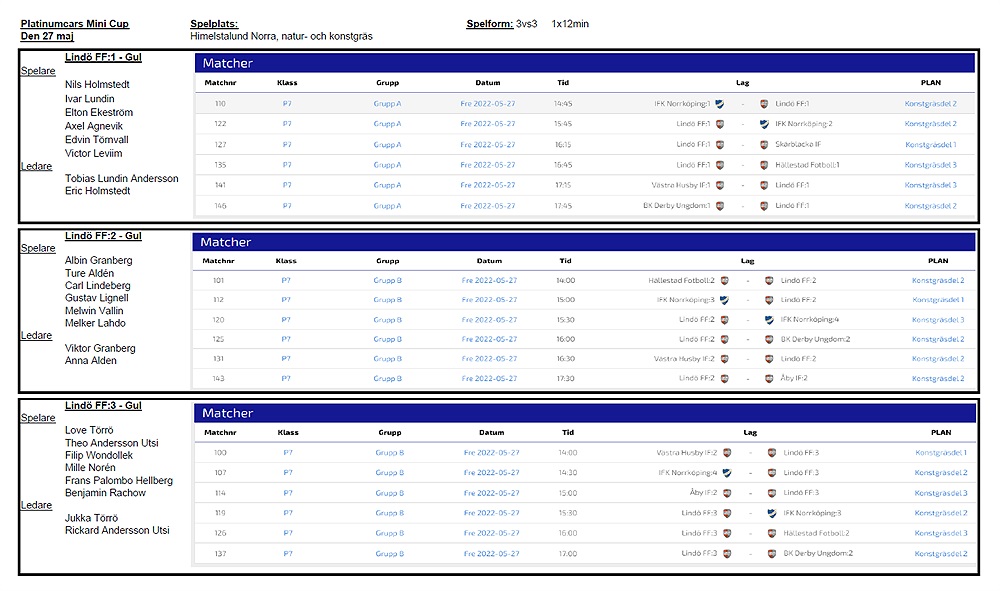Open the Konstgräsdel 1 link for match 127
The image size is (1000, 591).
click(x=930, y=145)
